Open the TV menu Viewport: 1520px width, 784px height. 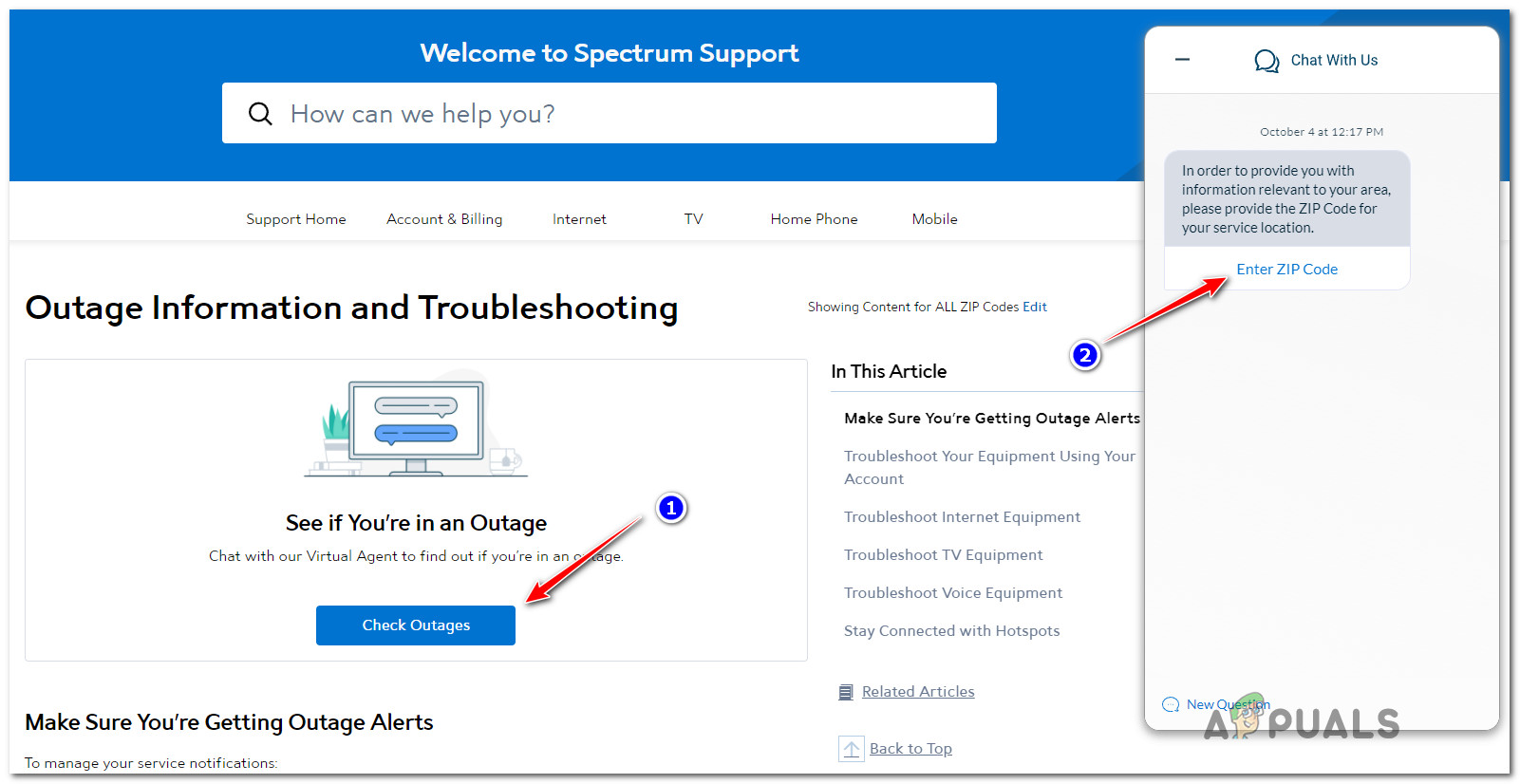[x=694, y=219]
